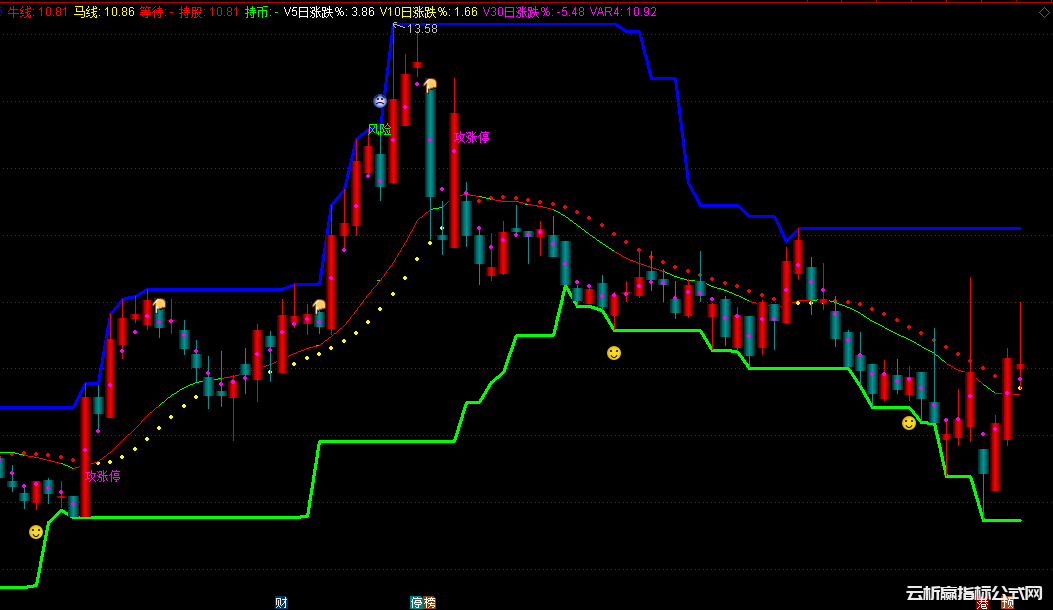This screenshot has width=1053, height=610.
Task: Click the blue sad-face risk icon near the peak
Action: 380,101
